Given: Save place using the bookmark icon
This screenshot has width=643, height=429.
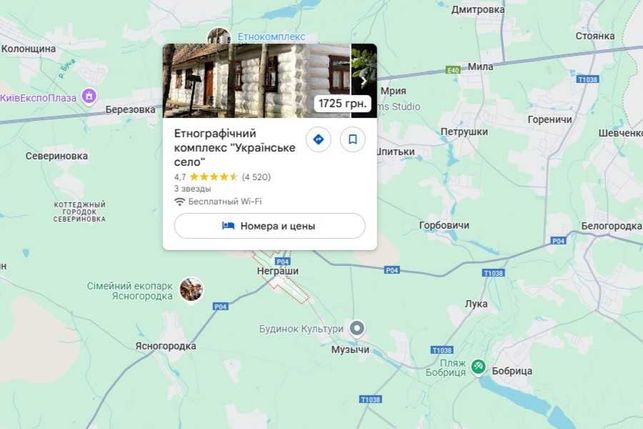Looking at the screenshot, I should pos(352,139).
